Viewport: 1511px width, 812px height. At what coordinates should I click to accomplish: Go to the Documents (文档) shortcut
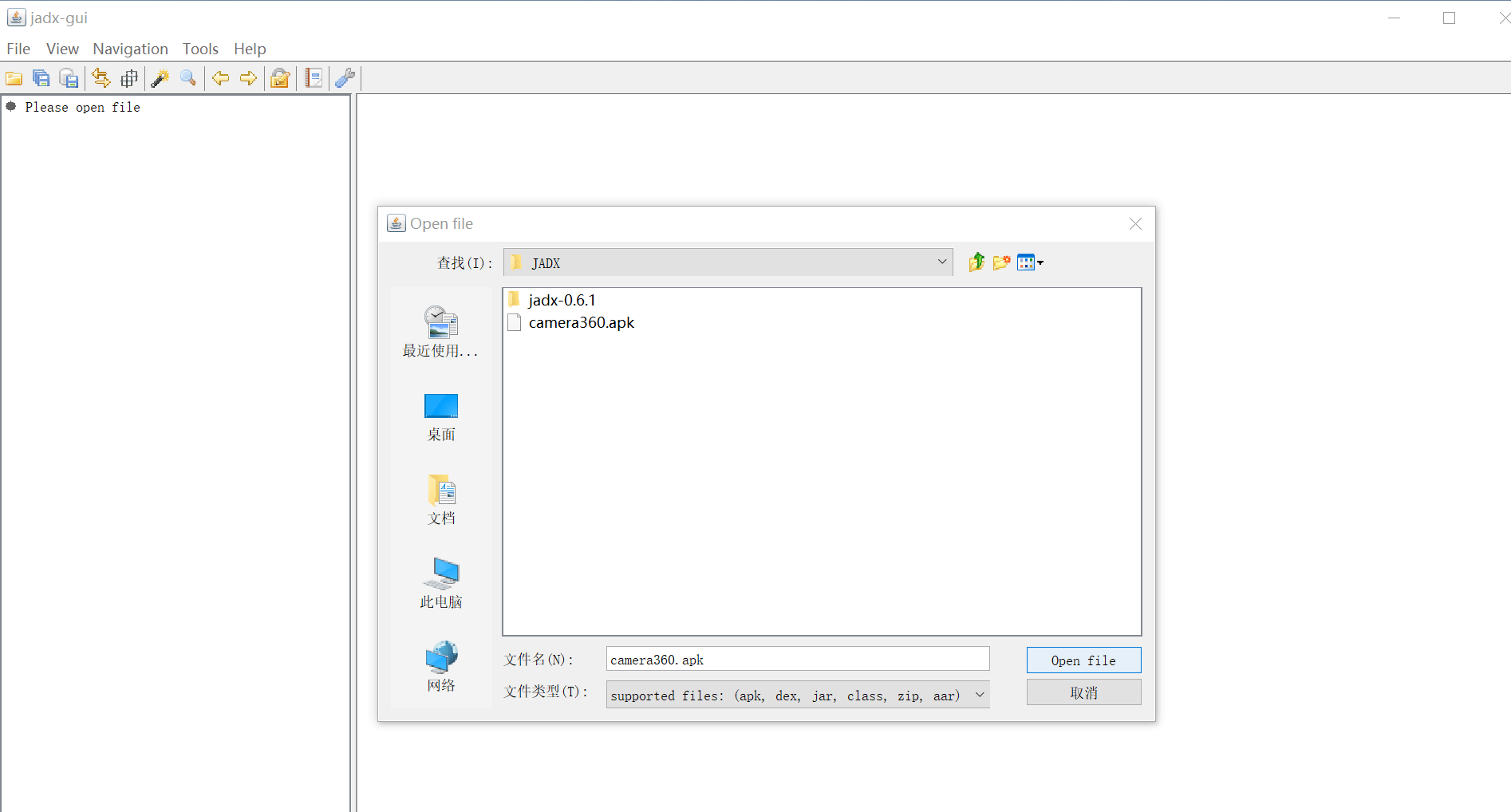click(x=441, y=500)
